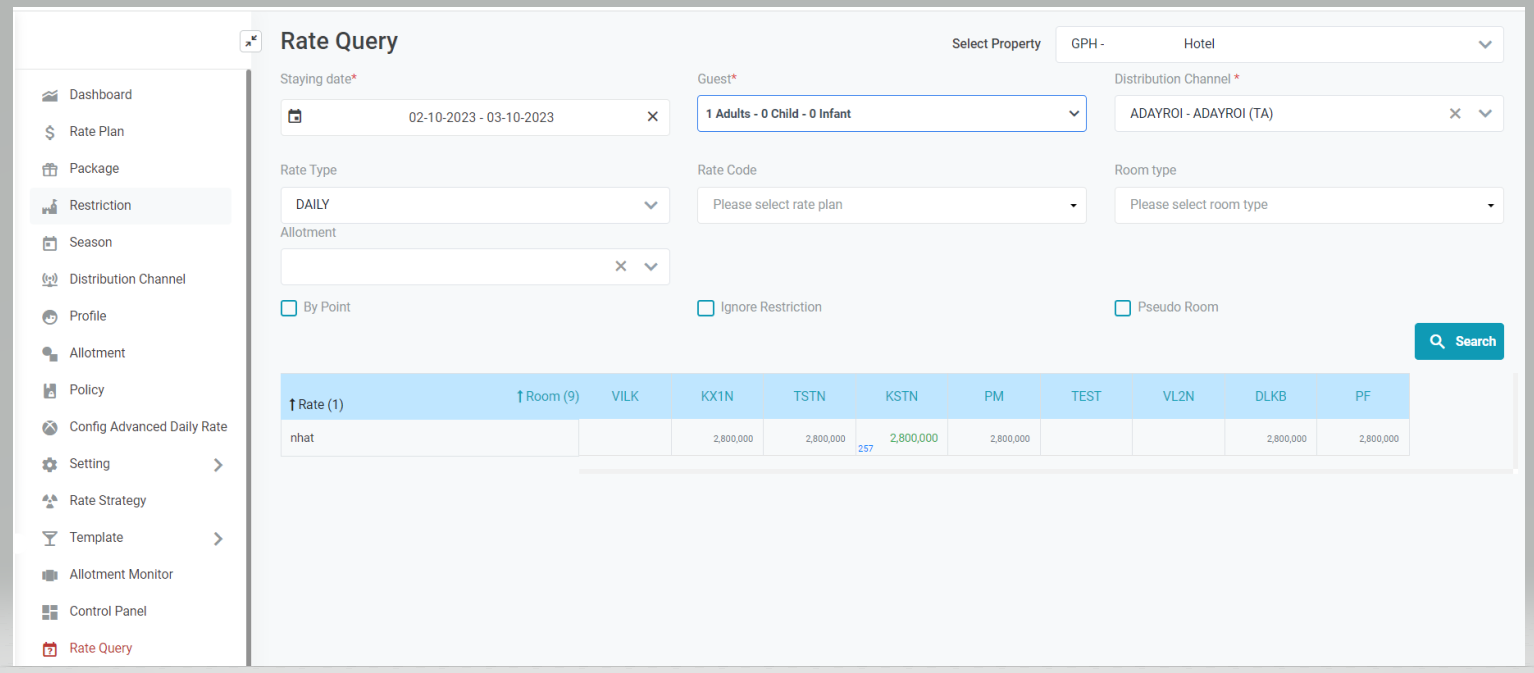Click the Rate Plan dollar icon
This screenshot has height=673, width=1534.
click(x=50, y=132)
